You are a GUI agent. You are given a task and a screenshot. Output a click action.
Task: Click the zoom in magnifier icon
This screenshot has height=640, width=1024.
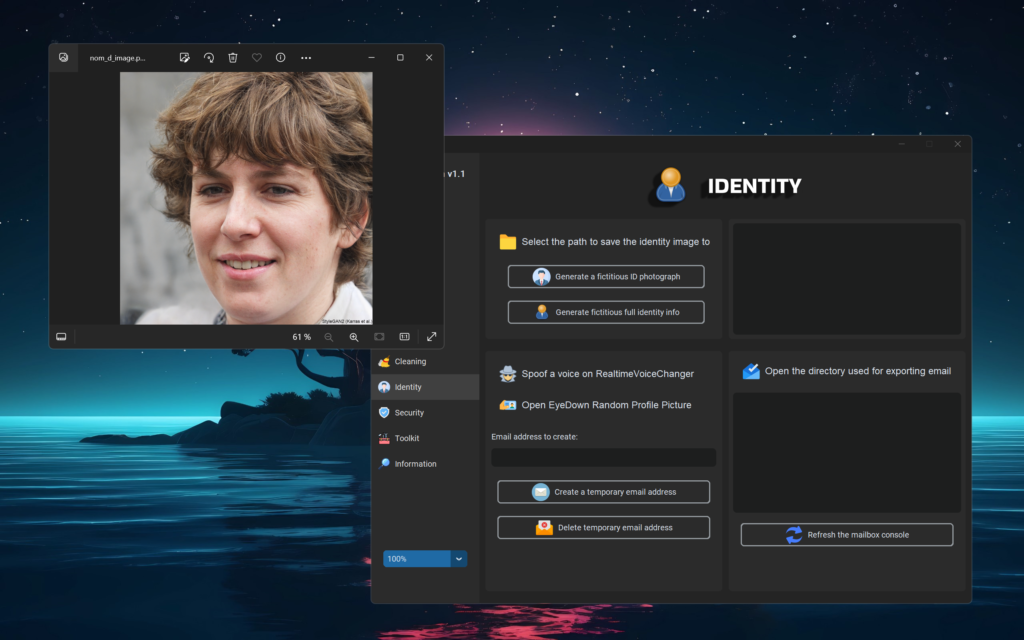pos(353,337)
